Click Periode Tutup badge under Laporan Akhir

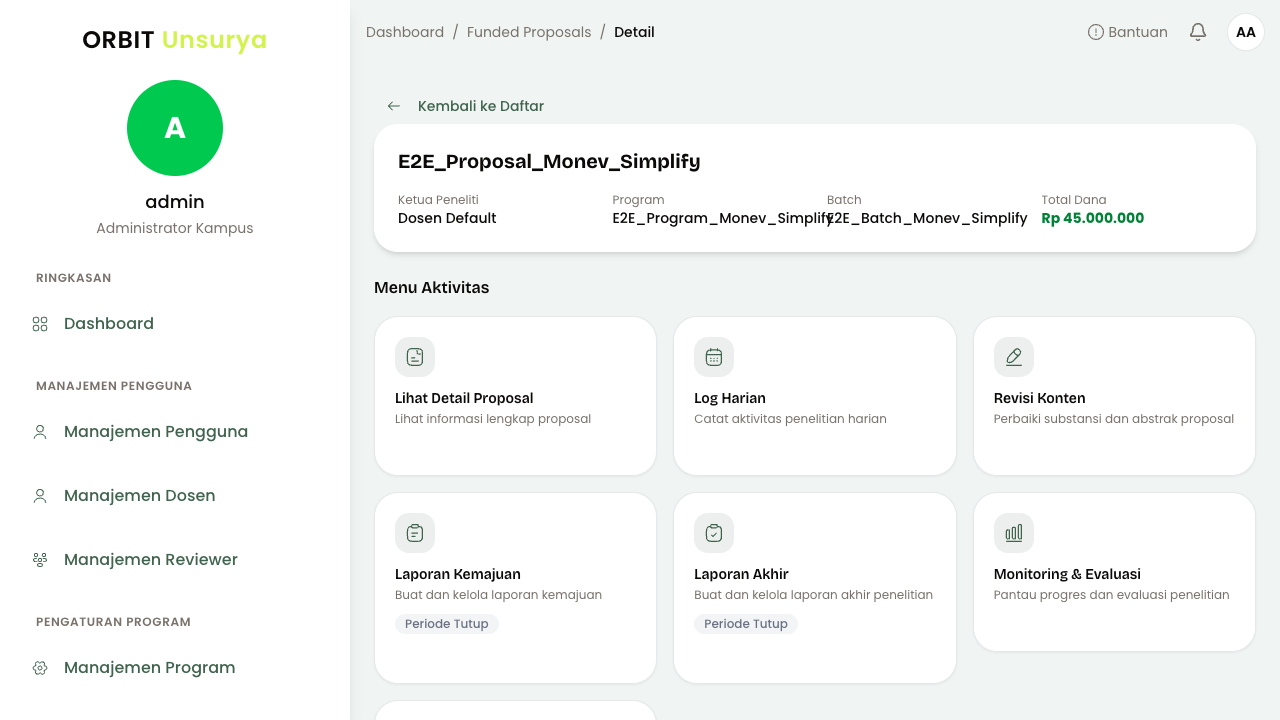(x=746, y=624)
